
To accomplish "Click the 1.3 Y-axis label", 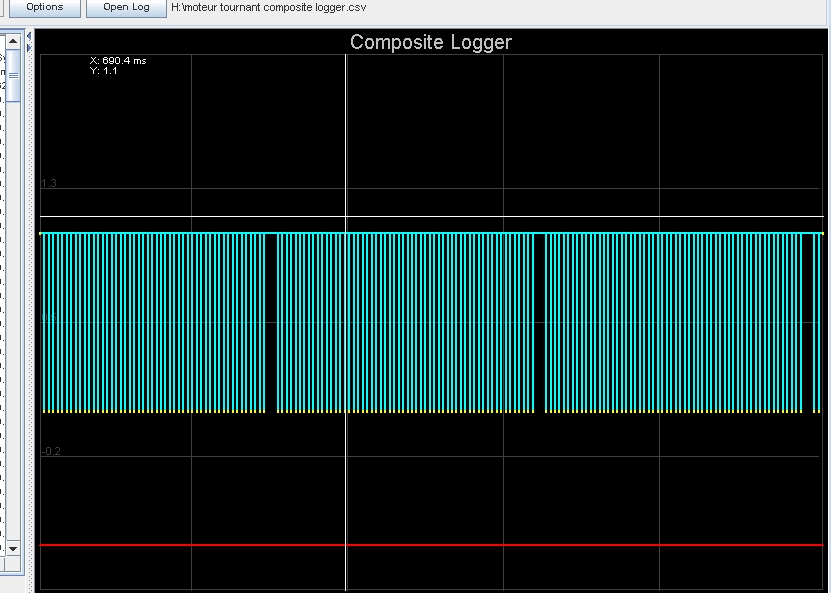I will (49, 183).
